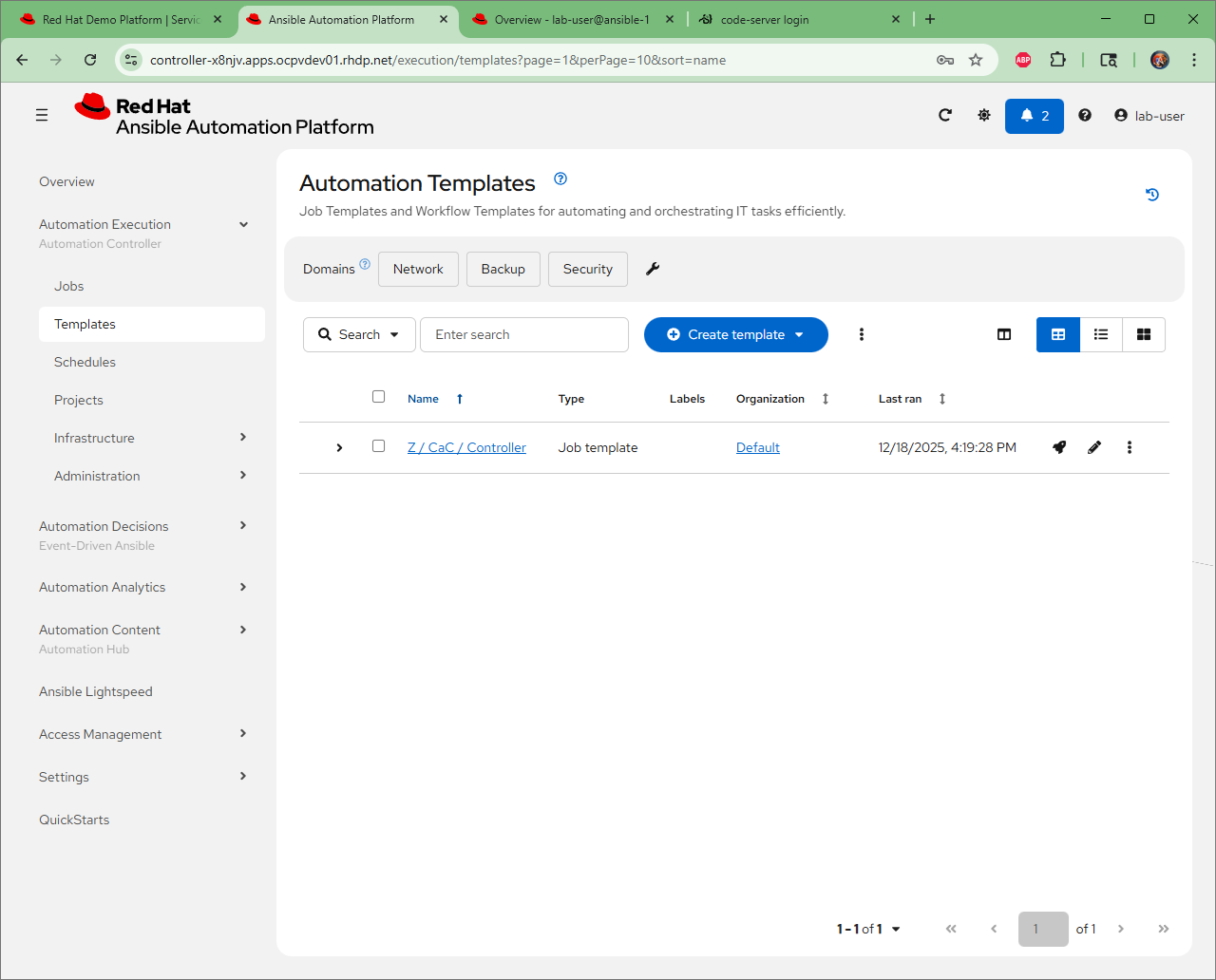
Task: Expand Administration submenu
Action: pos(243,475)
